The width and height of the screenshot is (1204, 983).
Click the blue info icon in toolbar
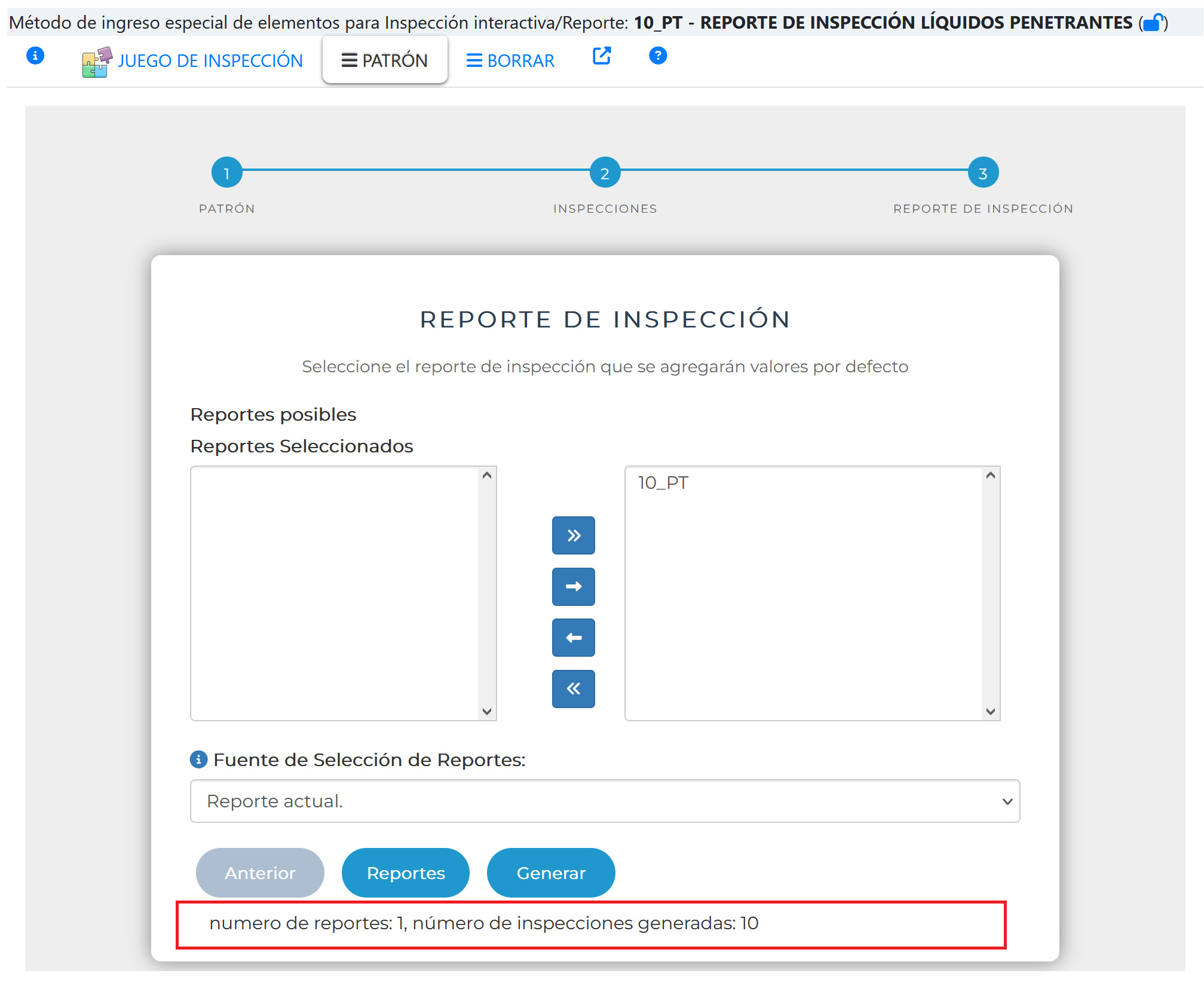[35, 56]
